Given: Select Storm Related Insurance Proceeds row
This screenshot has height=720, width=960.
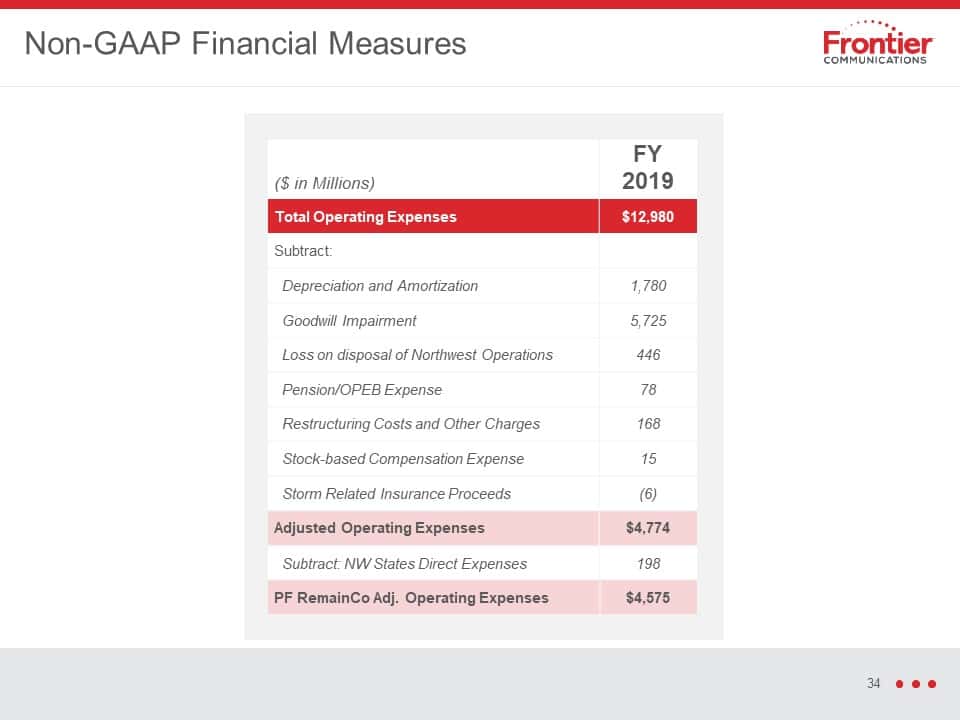Looking at the screenshot, I should 482,493.
